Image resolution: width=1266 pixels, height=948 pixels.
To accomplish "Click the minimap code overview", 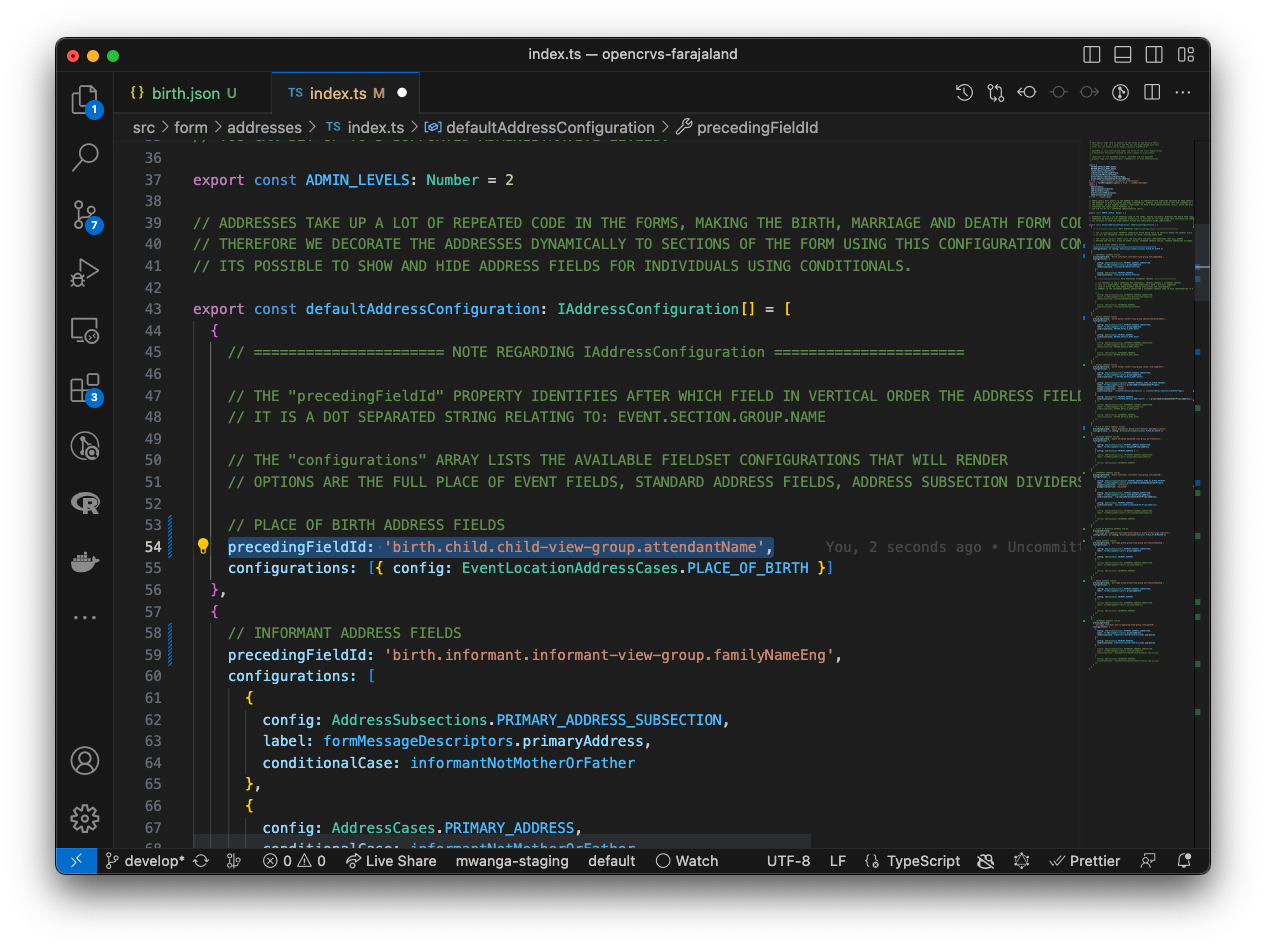I will (1140, 400).
